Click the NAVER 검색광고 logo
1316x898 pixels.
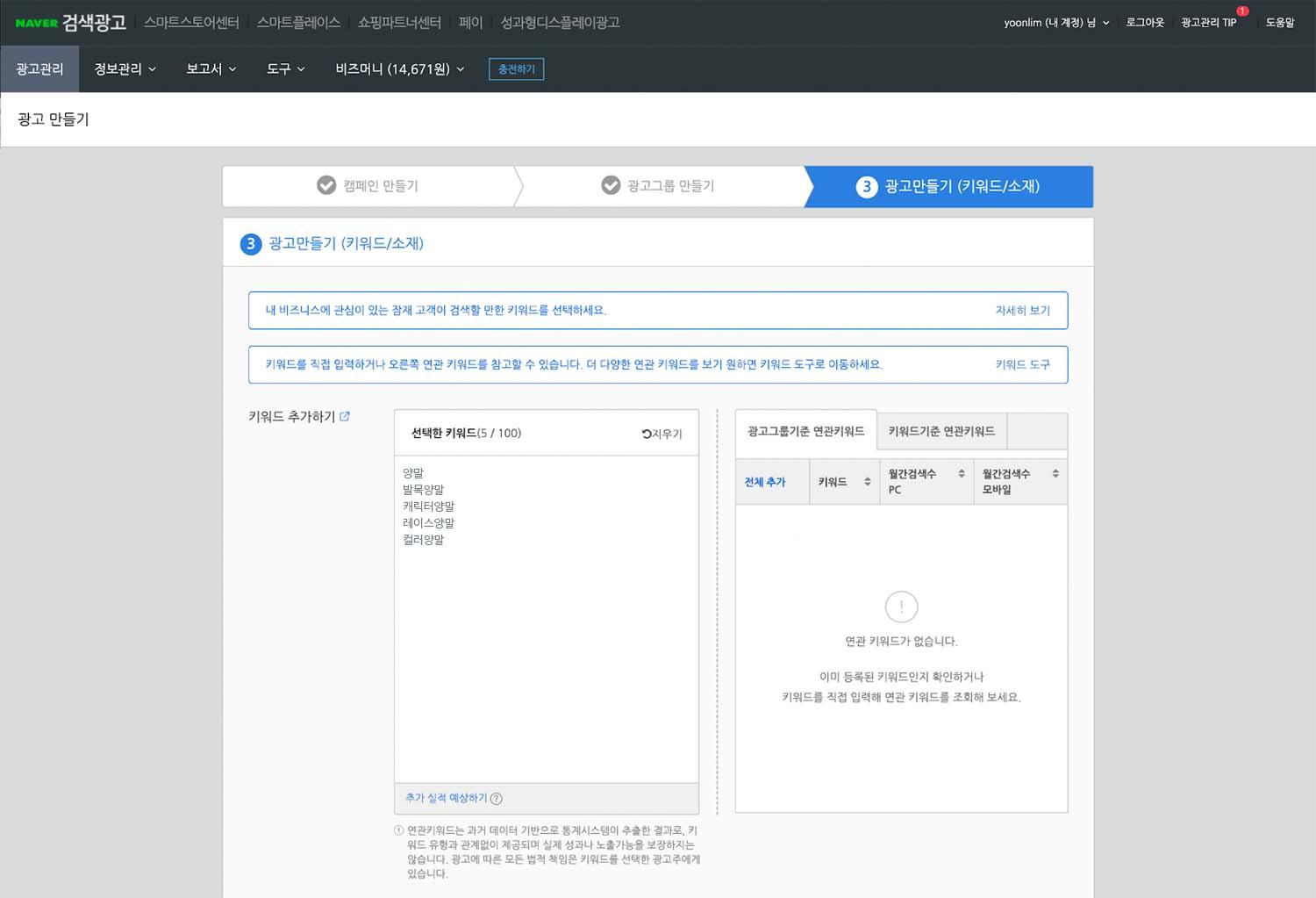coord(70,23)
